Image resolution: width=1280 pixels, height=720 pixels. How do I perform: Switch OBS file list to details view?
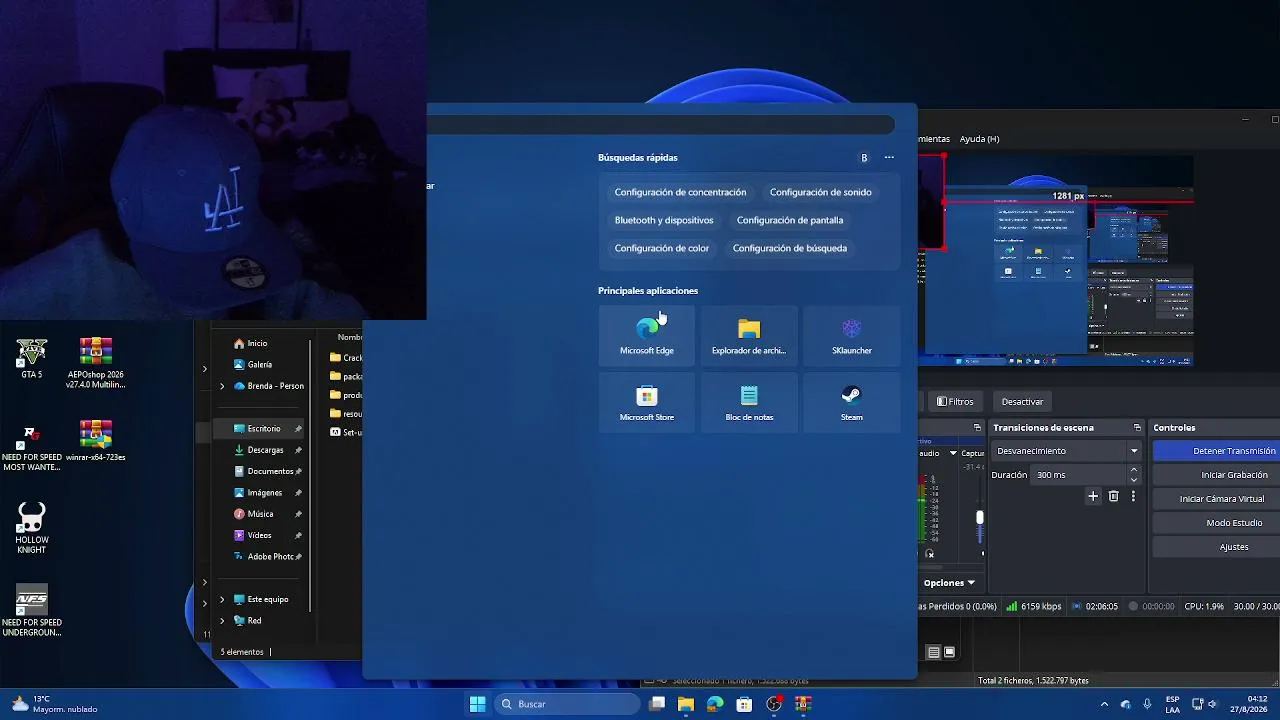click(933, 652)
